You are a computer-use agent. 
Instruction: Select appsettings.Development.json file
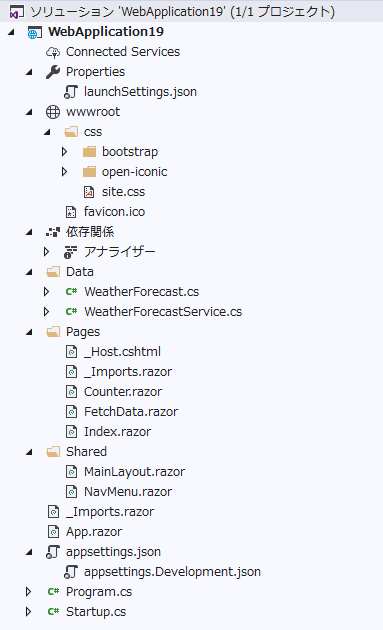click(x=172, y=572)
